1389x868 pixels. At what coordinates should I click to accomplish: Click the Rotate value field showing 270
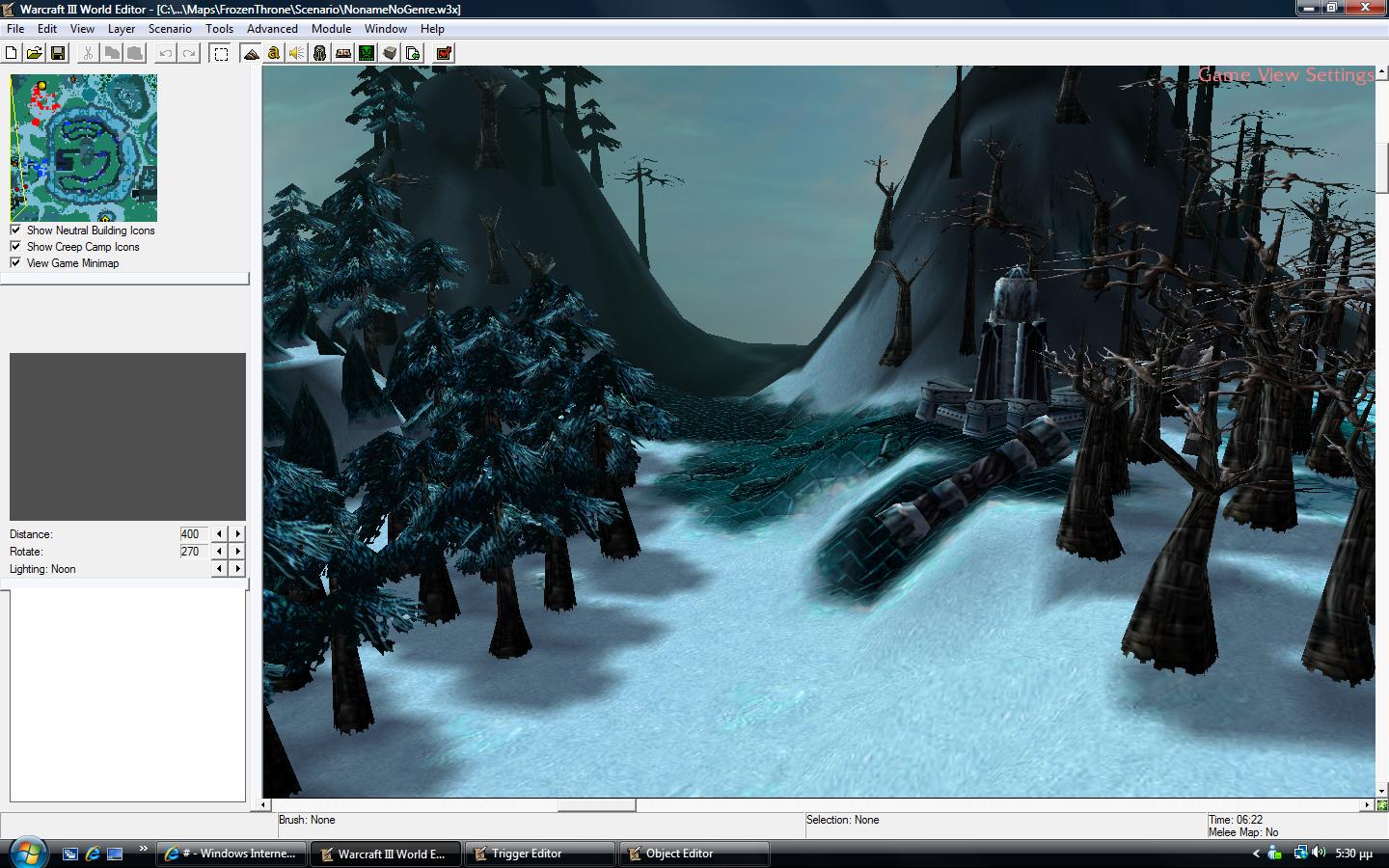pyautogui.click(x=193, y=551)
